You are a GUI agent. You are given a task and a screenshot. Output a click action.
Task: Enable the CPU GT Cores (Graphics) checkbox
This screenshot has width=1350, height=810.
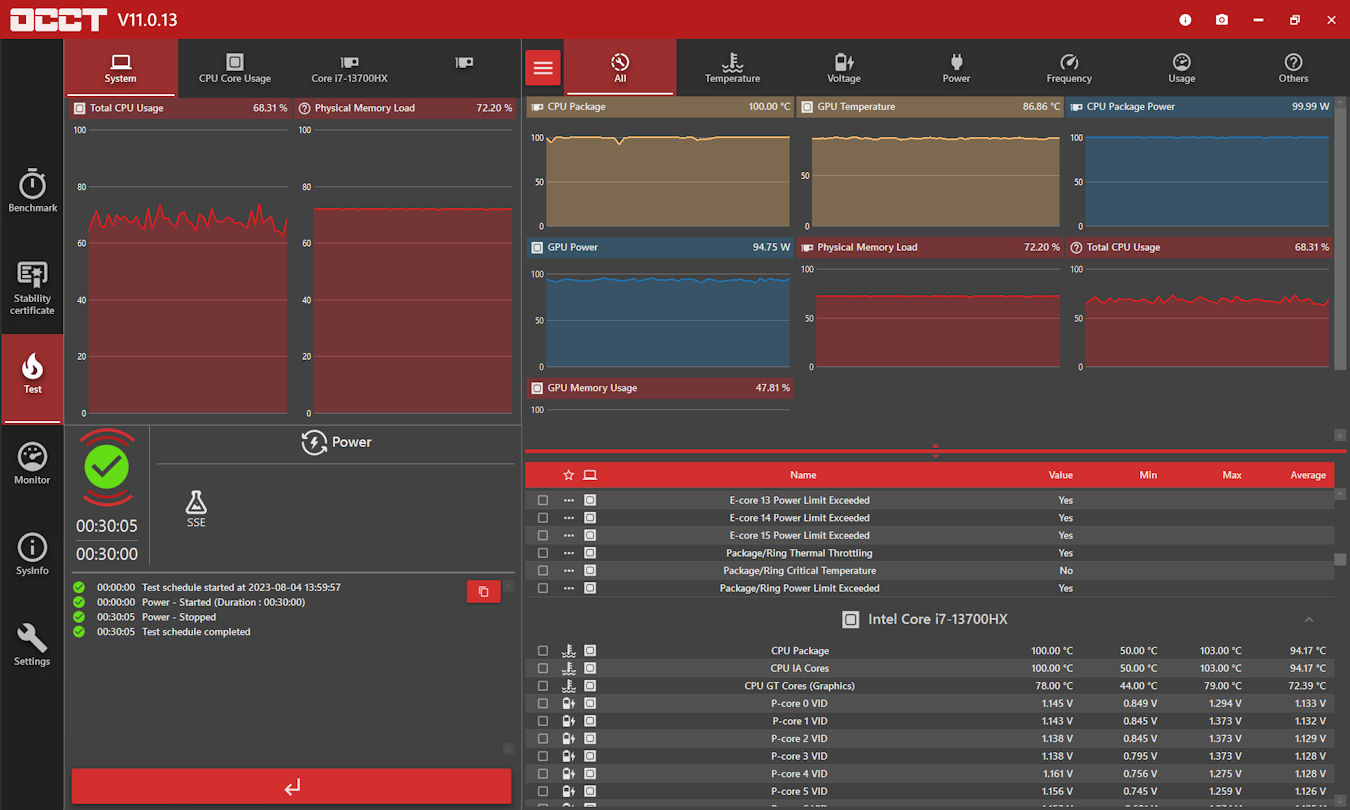click(x=543, y=686)
